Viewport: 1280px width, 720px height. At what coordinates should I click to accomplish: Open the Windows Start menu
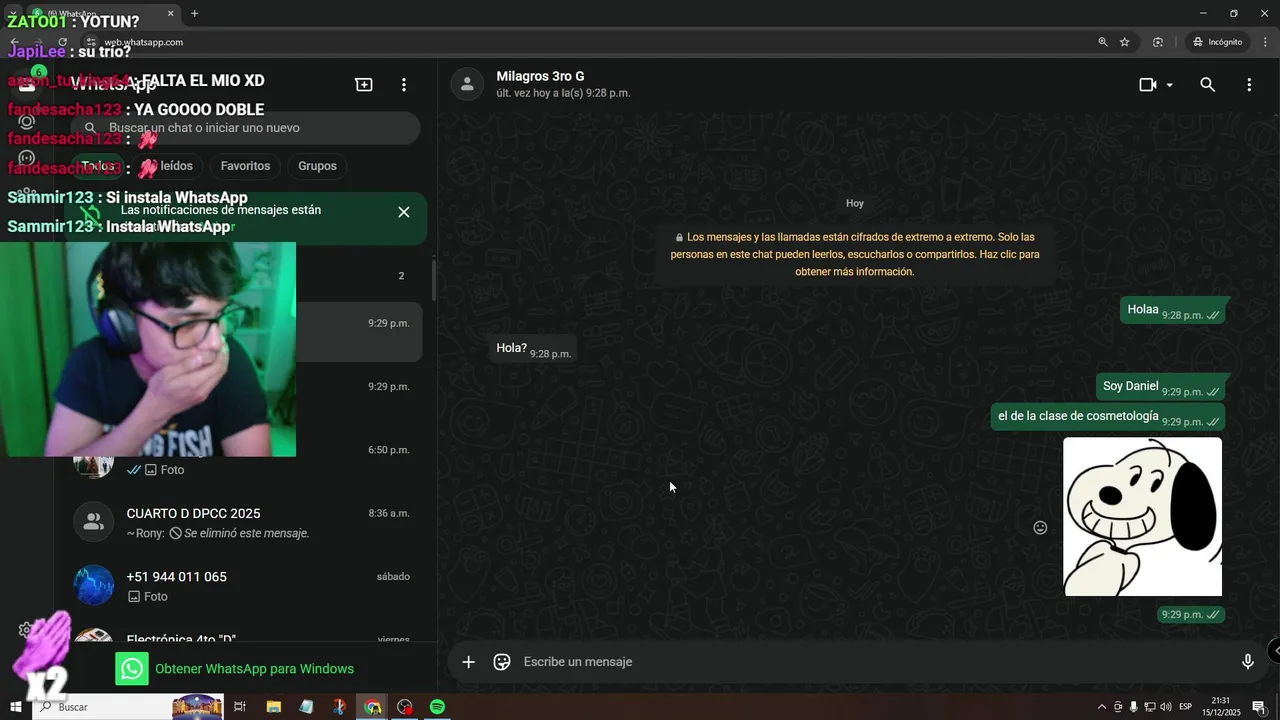click(15, 707)
